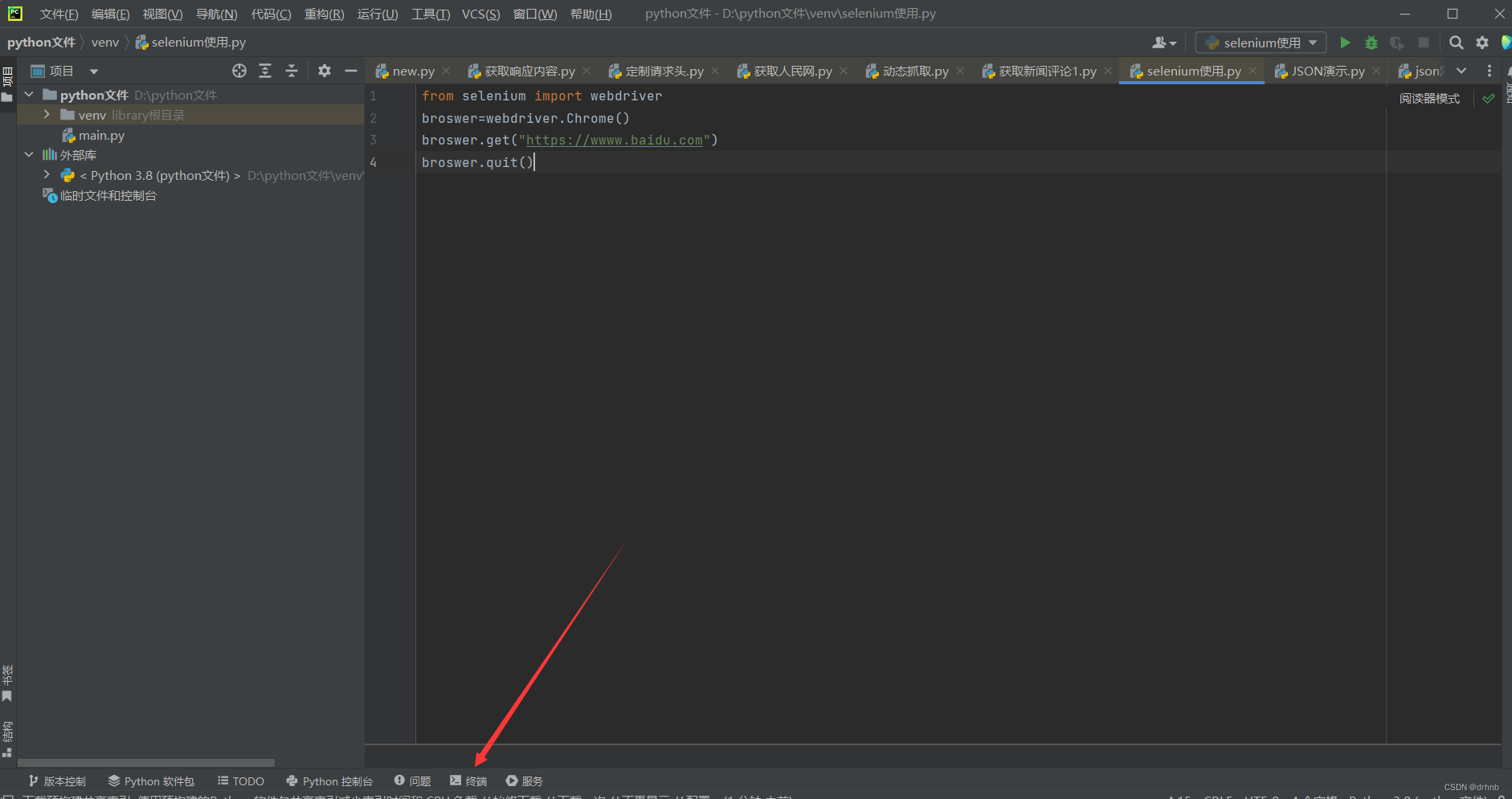
Task: Place cursor on line 1 import statement
Action: pos(542,96)
